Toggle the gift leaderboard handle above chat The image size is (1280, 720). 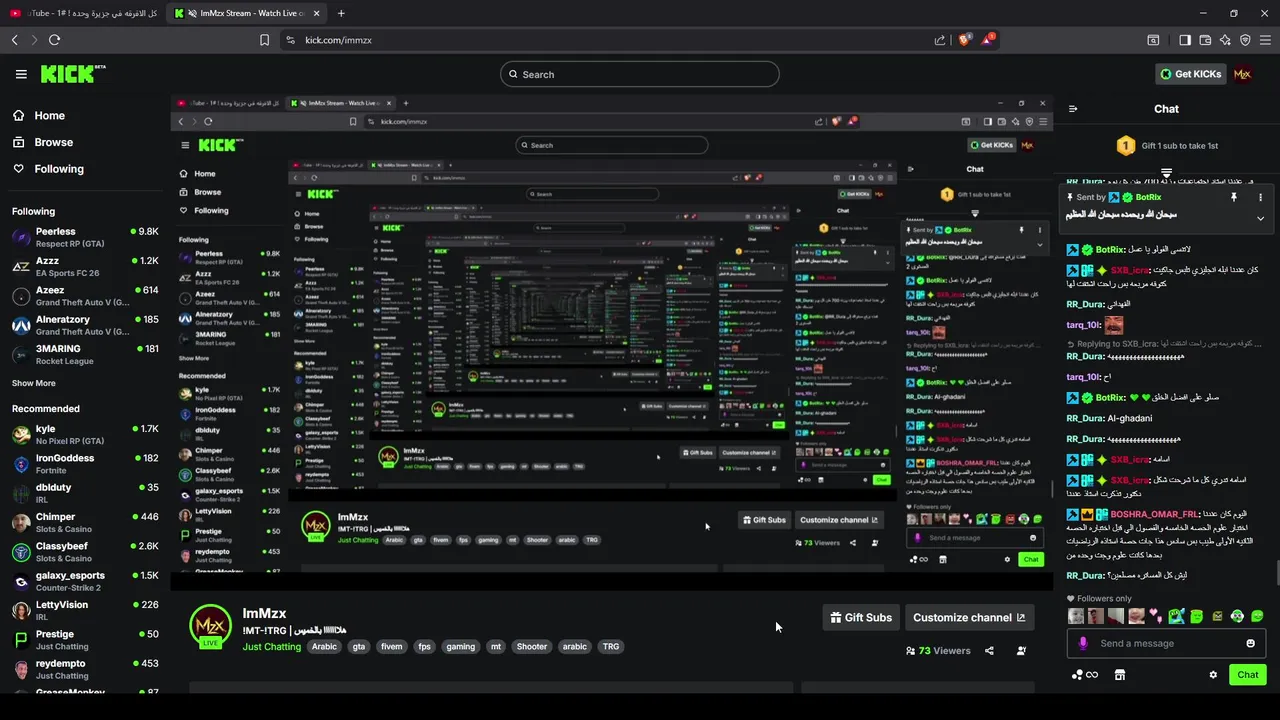1166,174
